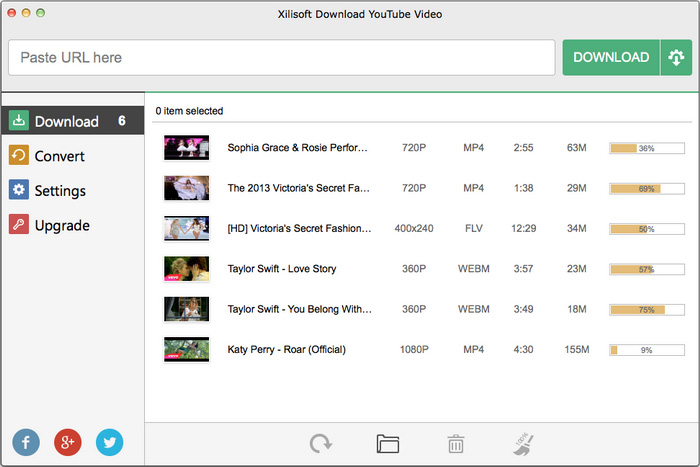Click the 36% download progress bar
This screenshot has width=700, height=467.
point(647,148)
